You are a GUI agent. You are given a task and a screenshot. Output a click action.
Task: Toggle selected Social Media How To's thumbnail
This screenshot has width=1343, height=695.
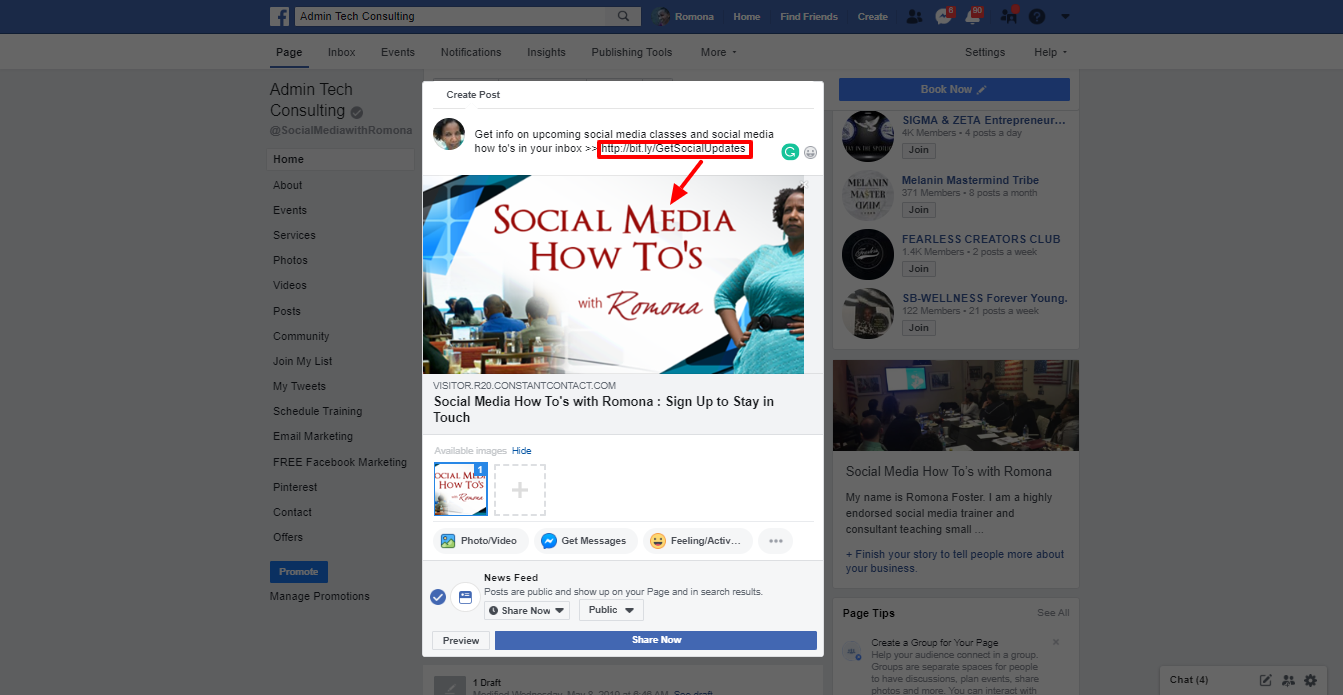point(461,489)
